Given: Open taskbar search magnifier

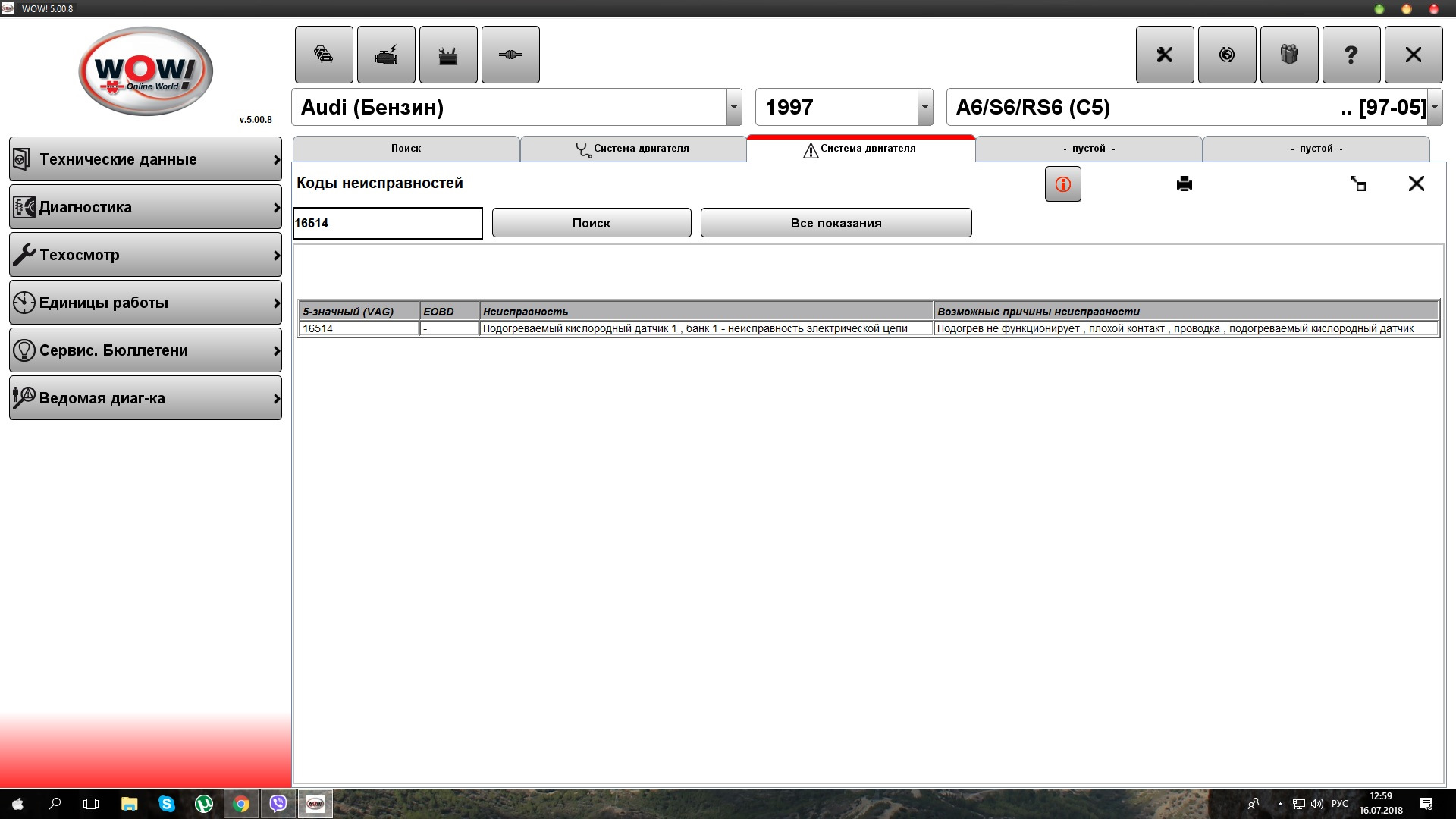Looking at the screenshot, I should coord(55,804).
